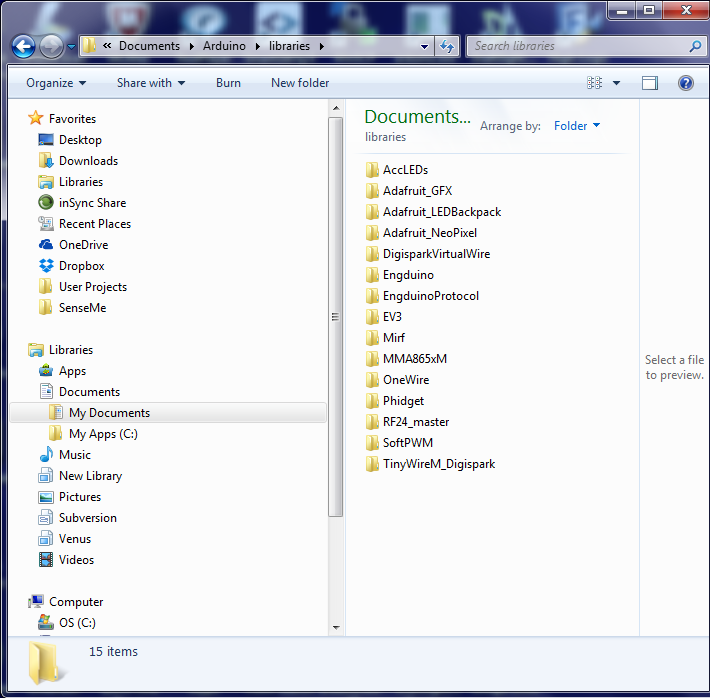Click the greyed Forward arrow button

(51, 46)
